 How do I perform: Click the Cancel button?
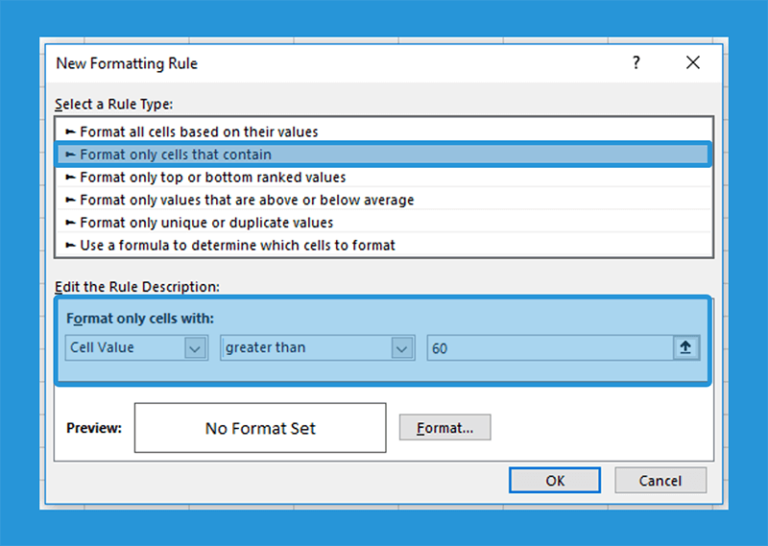point(660,480)
